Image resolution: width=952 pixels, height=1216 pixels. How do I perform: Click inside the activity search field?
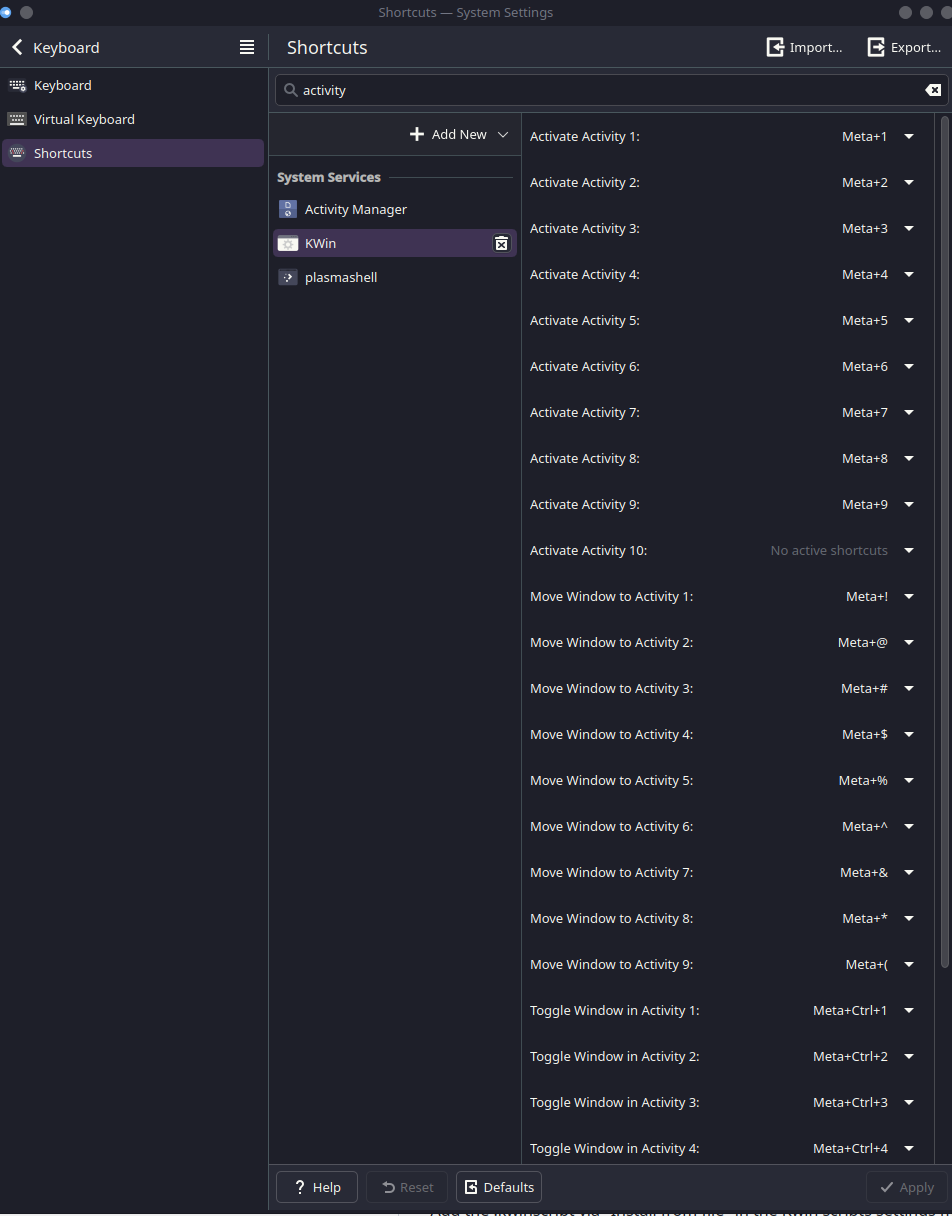[612, 90]
